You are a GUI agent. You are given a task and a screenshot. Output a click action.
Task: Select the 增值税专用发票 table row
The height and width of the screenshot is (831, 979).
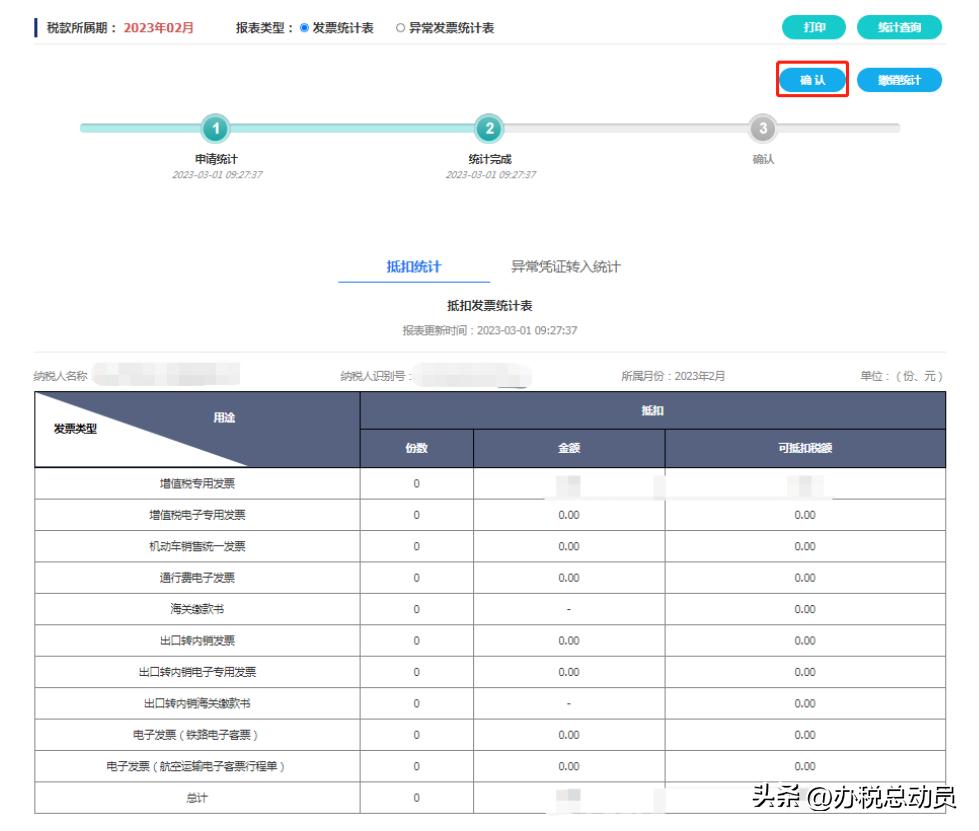pyautogui.click(x=195, y=483)
